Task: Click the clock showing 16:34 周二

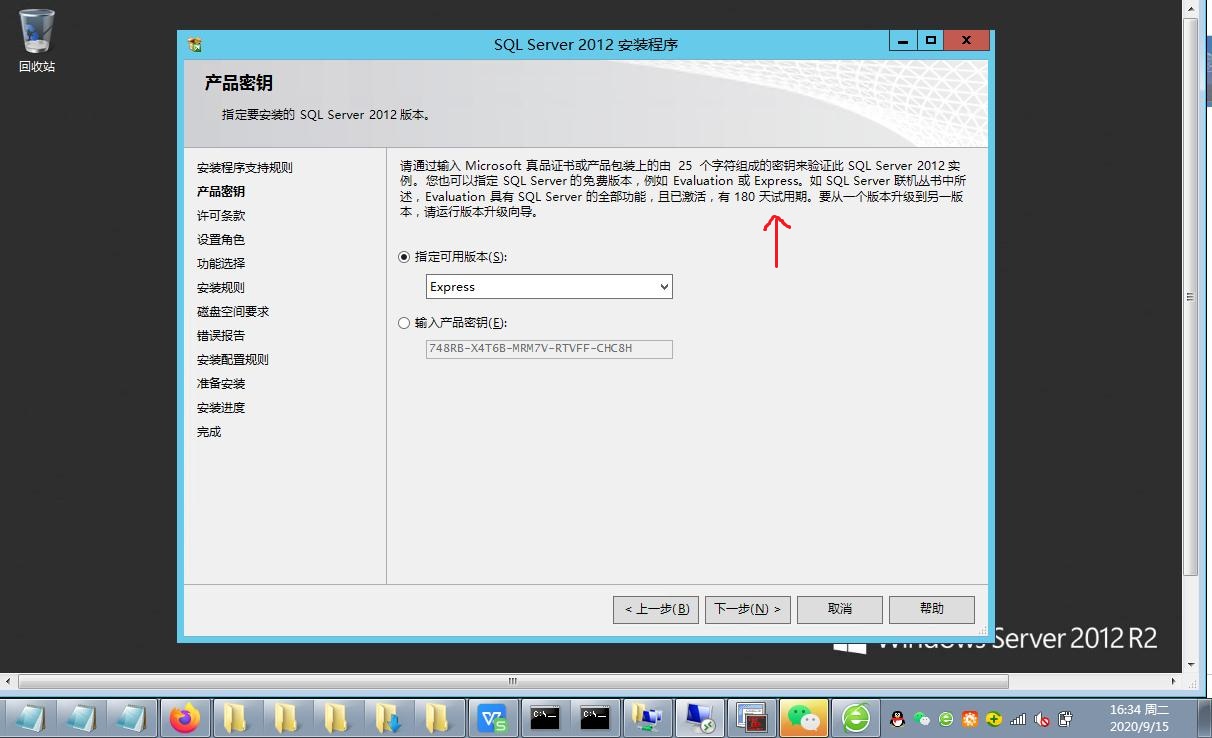Action: (1139, 718)
